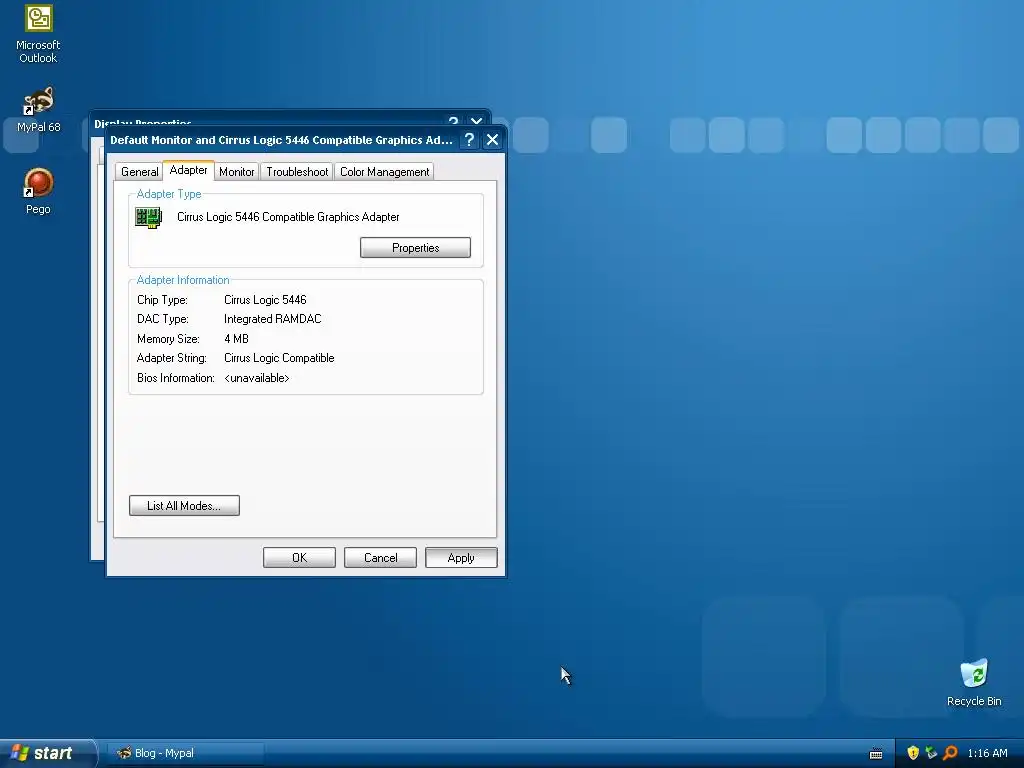Open the Start menu
Screen dimensions: 1024x768
(x=47, y=753)
